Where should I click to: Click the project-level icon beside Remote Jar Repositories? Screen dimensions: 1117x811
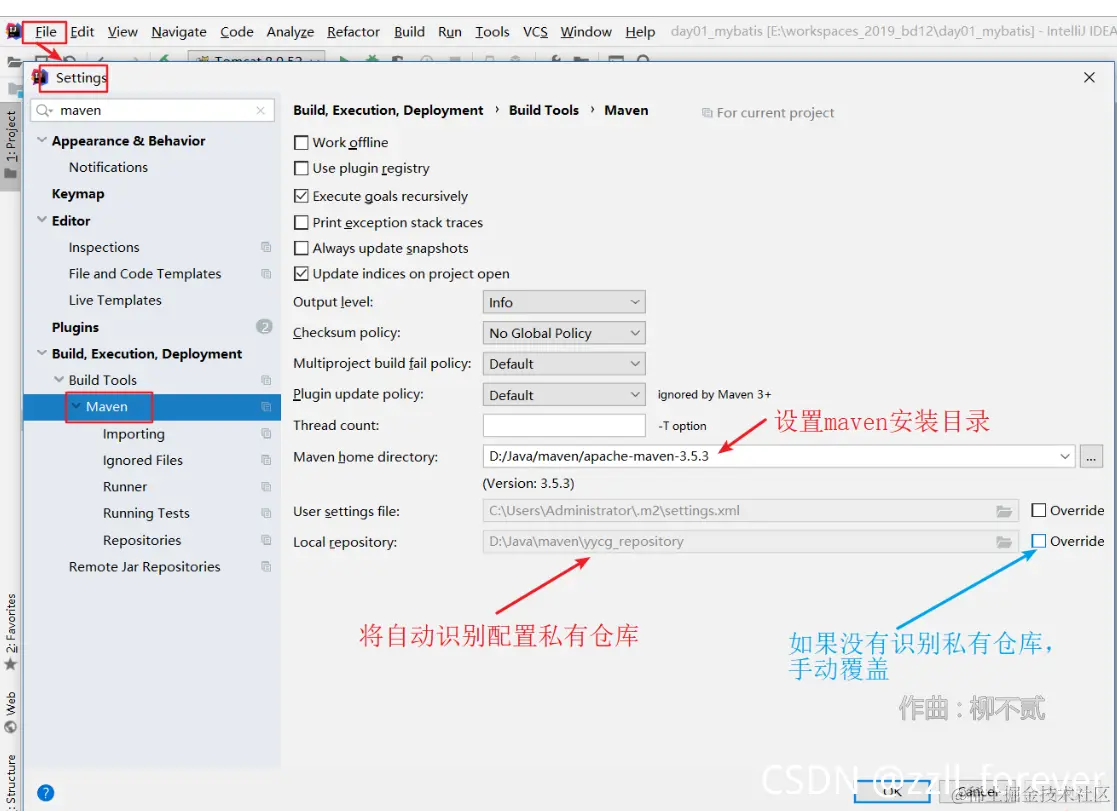coord(266,567)
